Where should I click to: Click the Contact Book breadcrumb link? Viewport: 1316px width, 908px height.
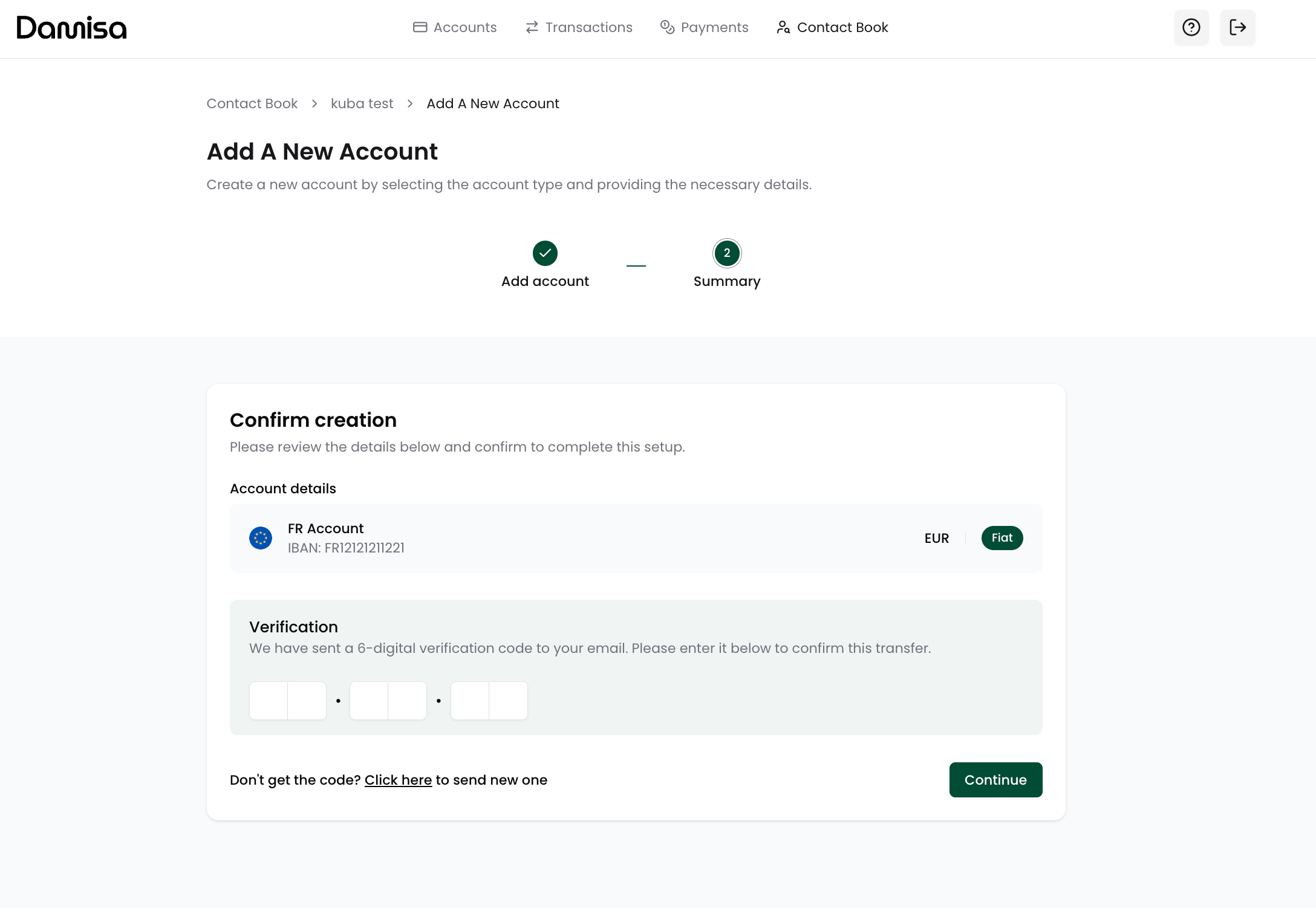click(252, 104)
